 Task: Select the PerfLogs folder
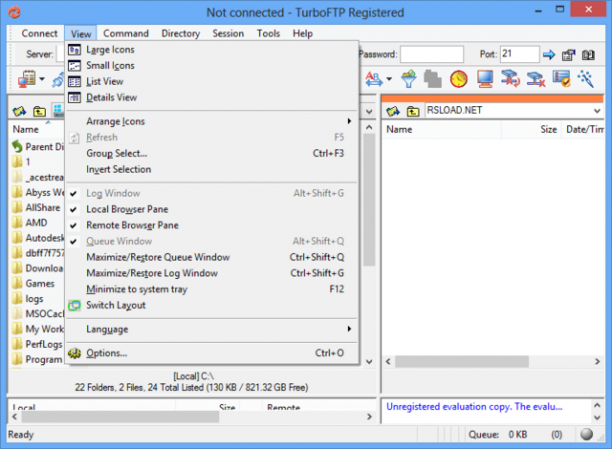coord(37,344)
